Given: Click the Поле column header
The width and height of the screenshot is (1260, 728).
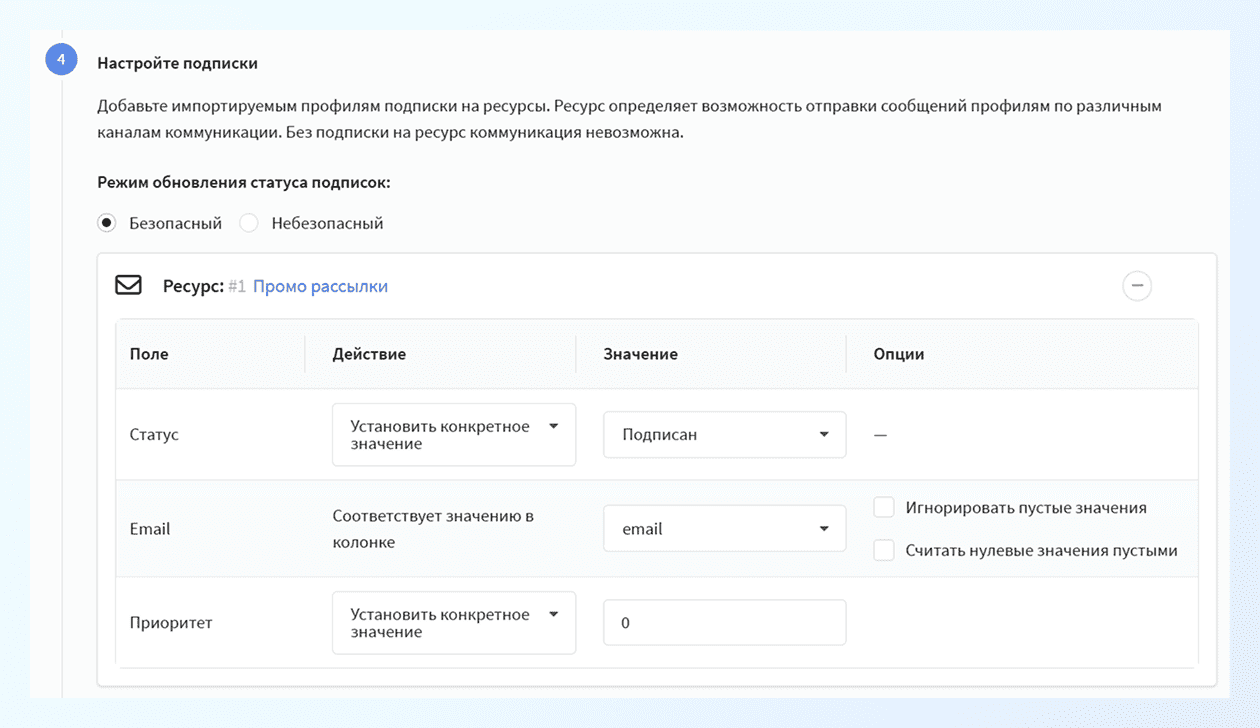Looking at the screenshot, I should point(150,354).
